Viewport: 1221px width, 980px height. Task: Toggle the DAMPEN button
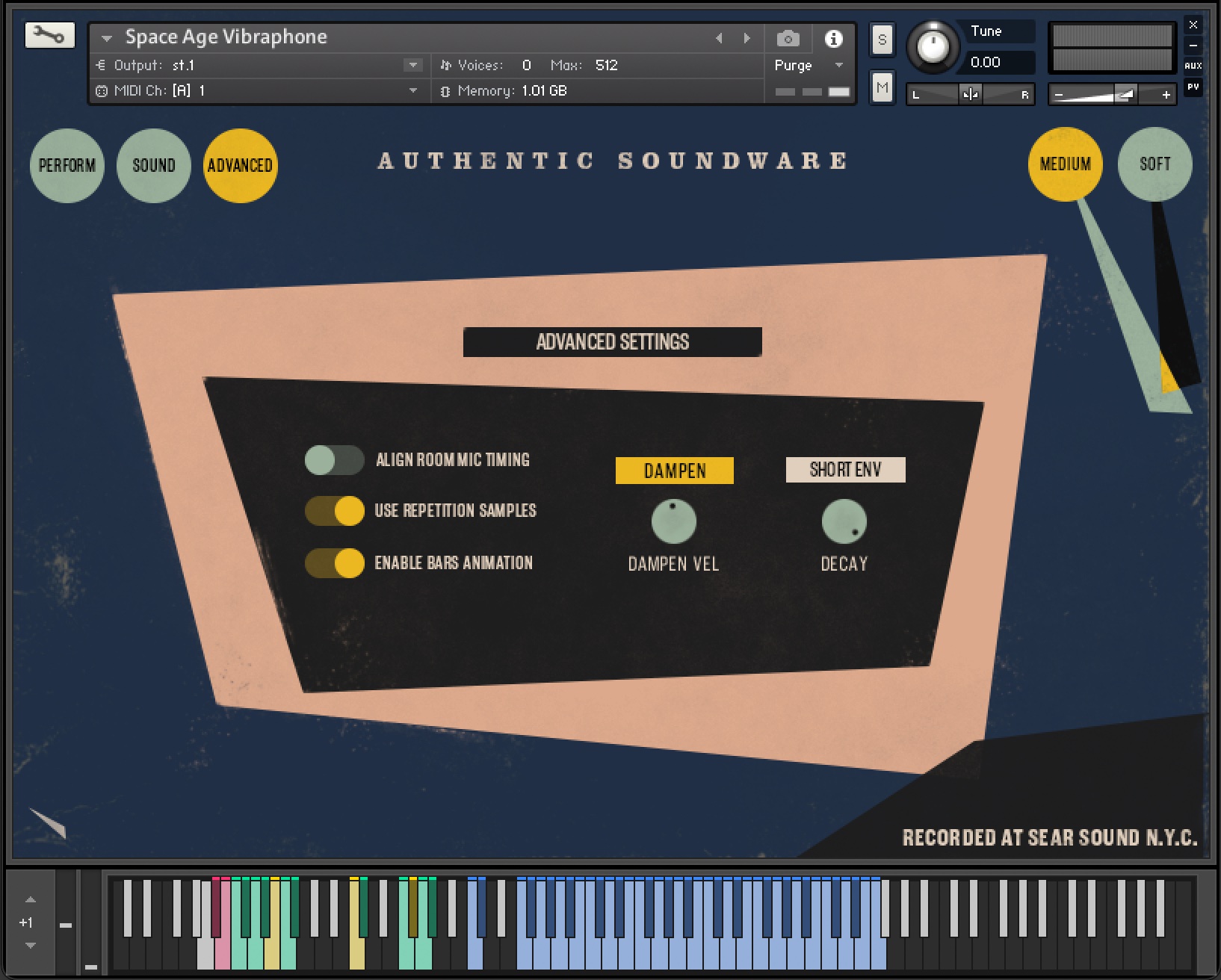tap(674, 471)
